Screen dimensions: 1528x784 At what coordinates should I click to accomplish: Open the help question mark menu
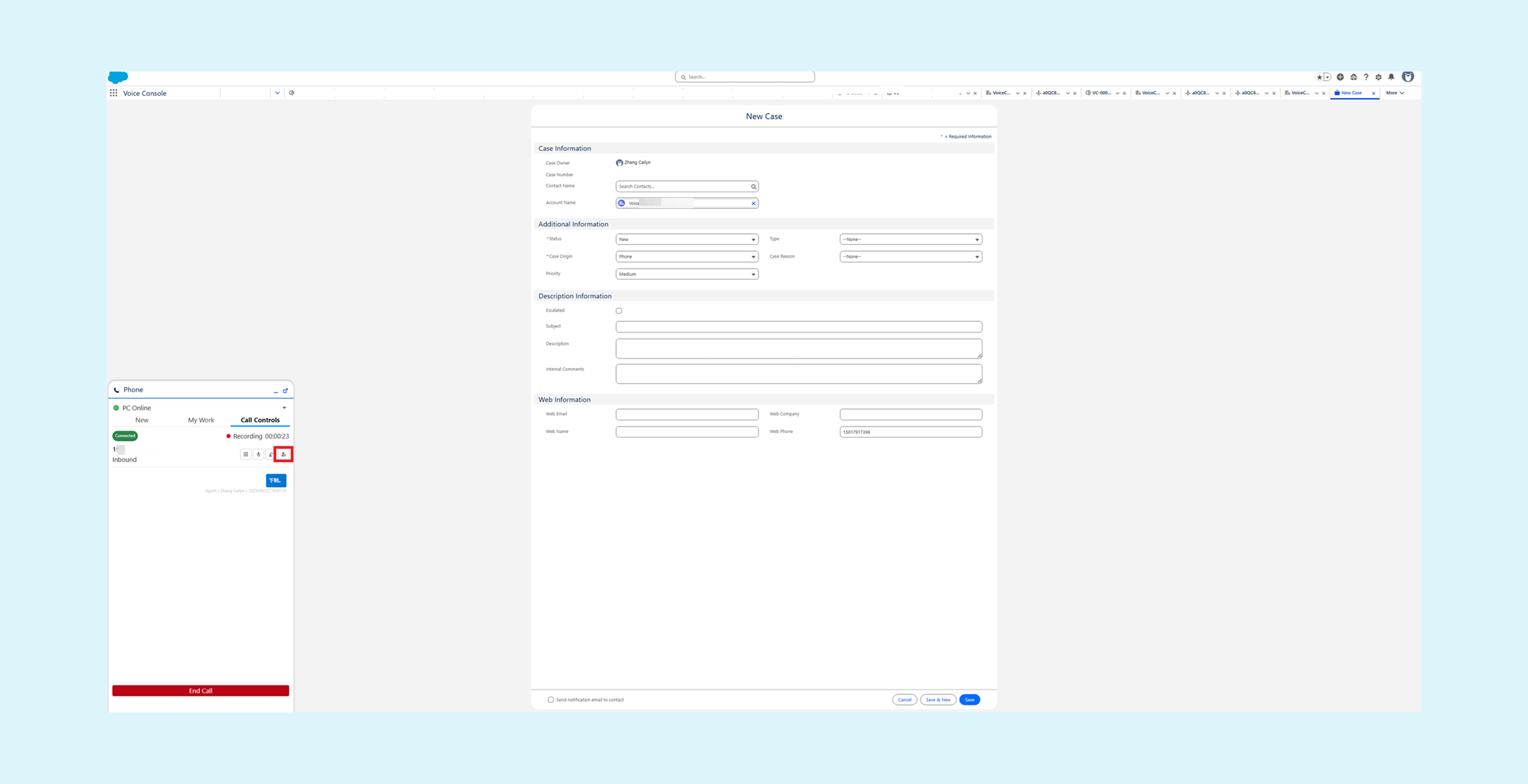pos(1366,77)
